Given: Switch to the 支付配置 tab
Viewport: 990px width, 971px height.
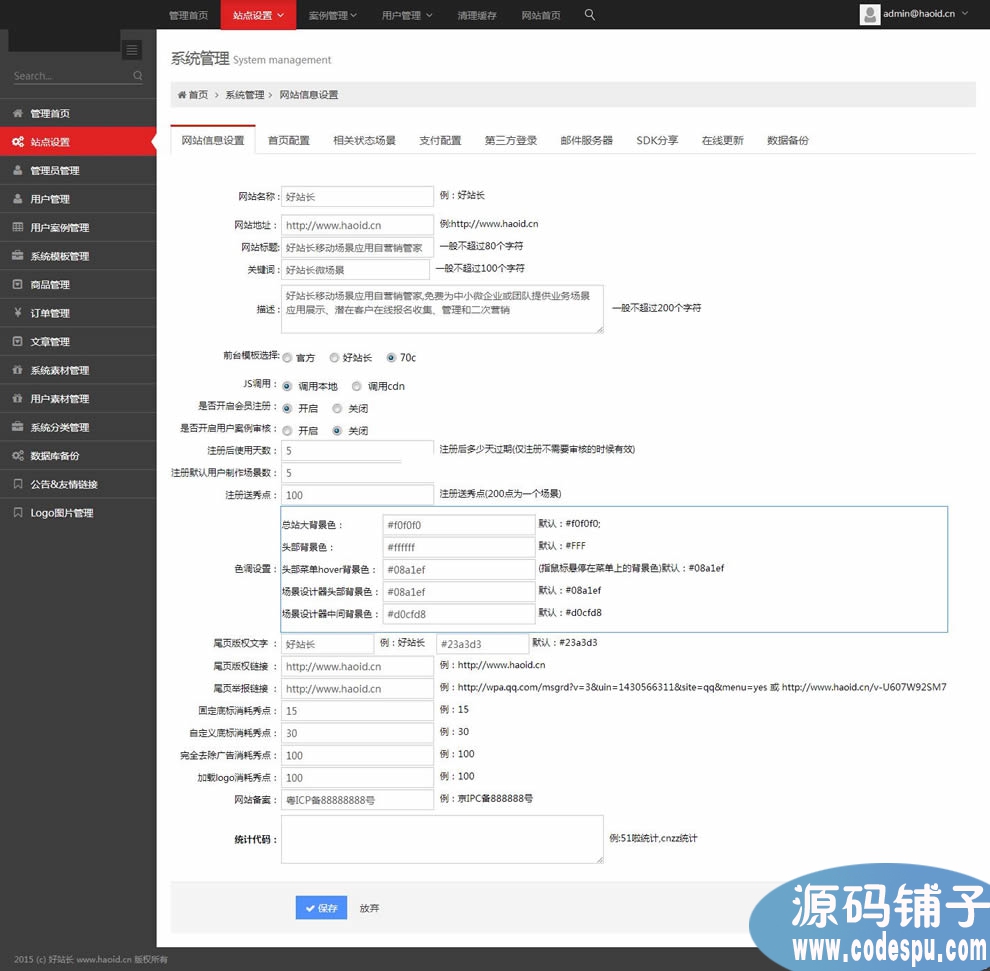Looking at the screenshot, I should coord(440,140).
